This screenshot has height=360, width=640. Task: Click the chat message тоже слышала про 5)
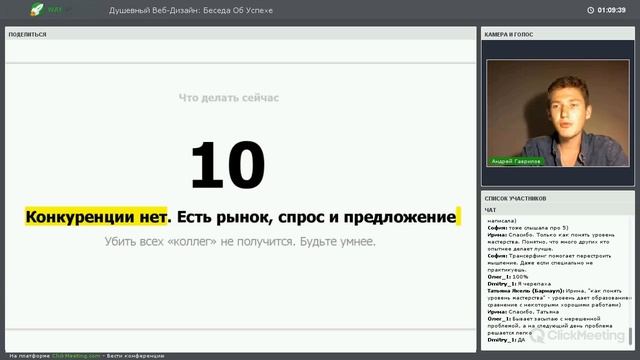click(538, 228)
